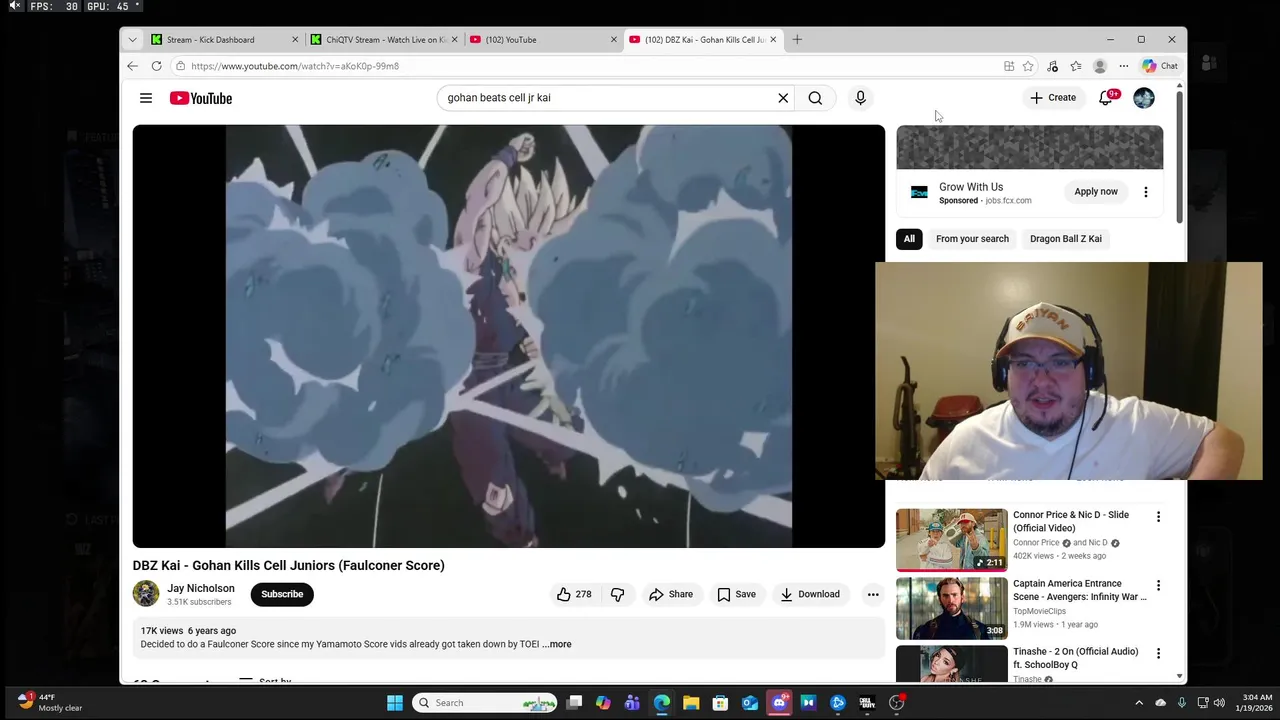Open Jay Nicholson channel name link

point(201,588)
